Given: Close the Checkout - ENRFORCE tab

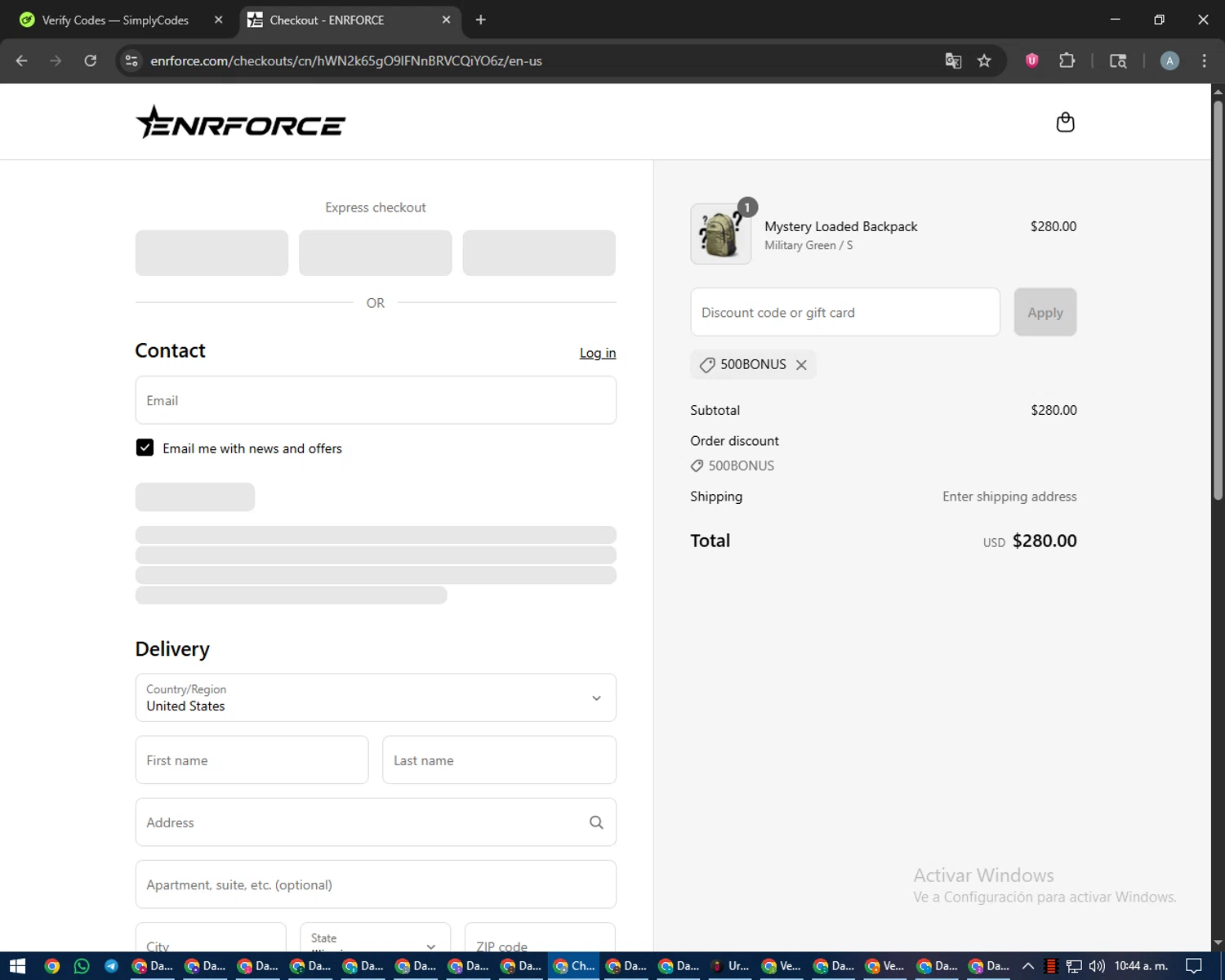Looking at the screenshot, I should [446, 20].
